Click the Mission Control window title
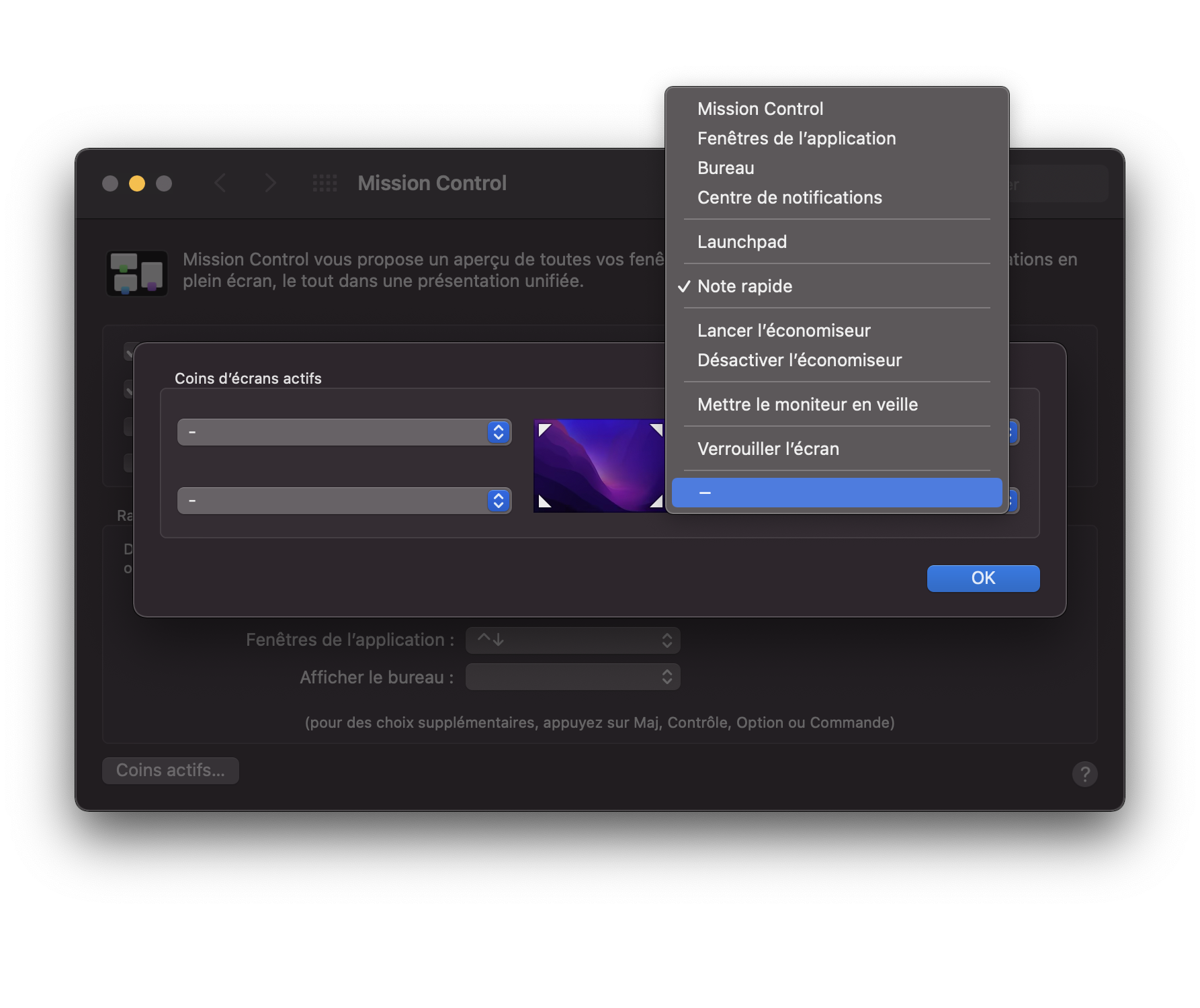The image size is (1200, 1008). click(x=432, y=183)
